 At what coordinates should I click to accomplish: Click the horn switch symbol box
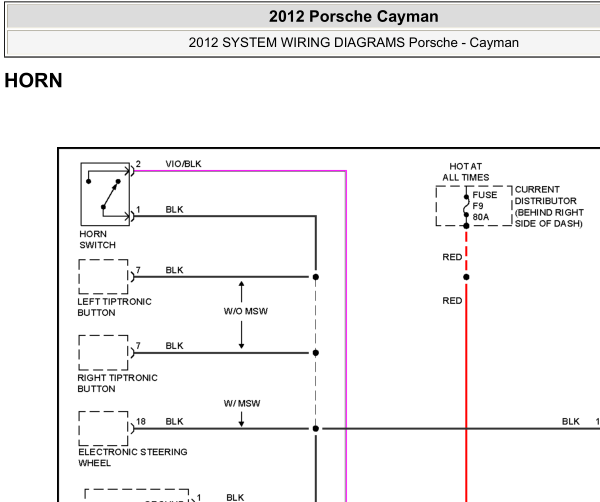tap(105, 194)
